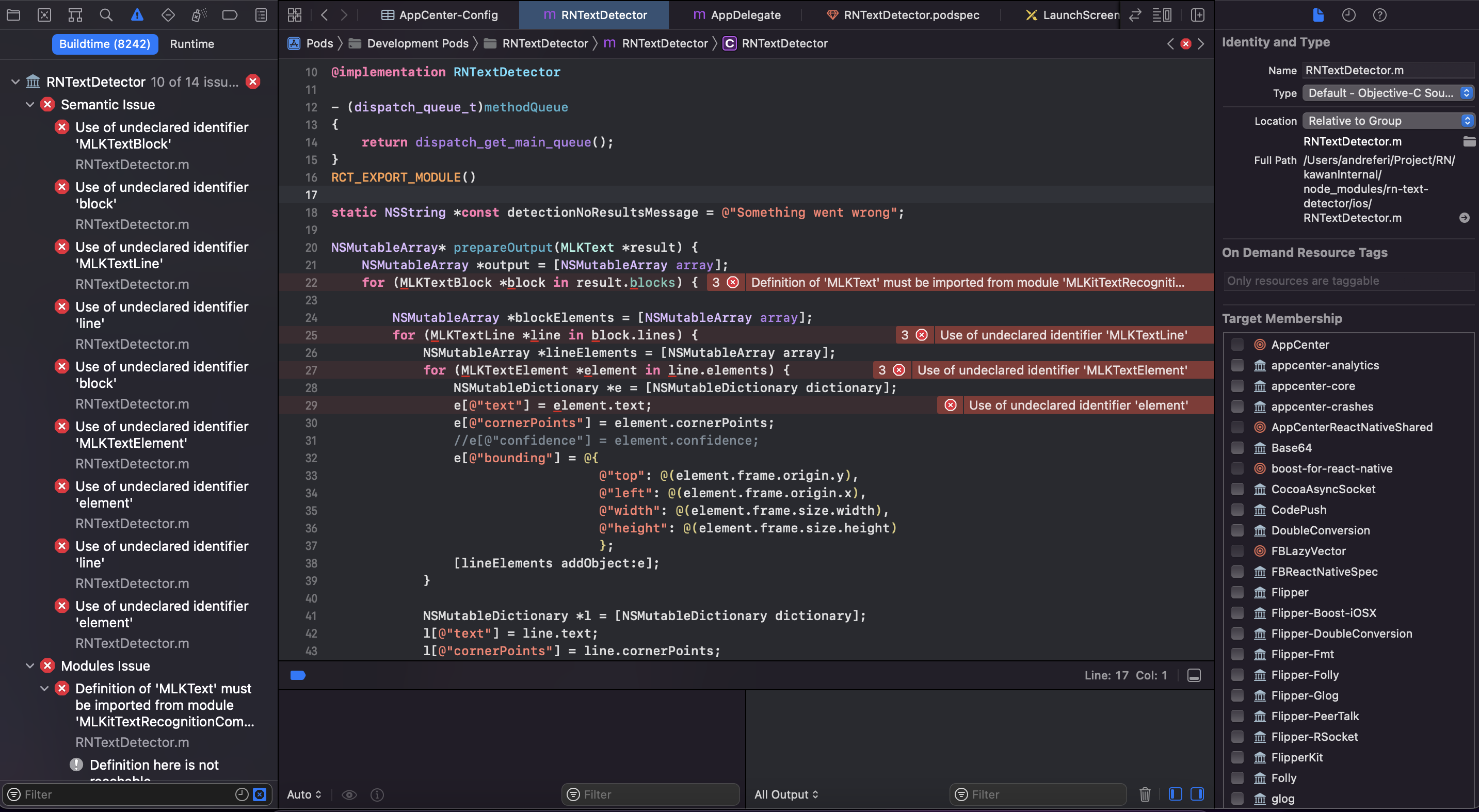Viewport: 1479px width, 812px height.
Task: Open the Breakpoint navigator icon
Action: tap(230, 15)
